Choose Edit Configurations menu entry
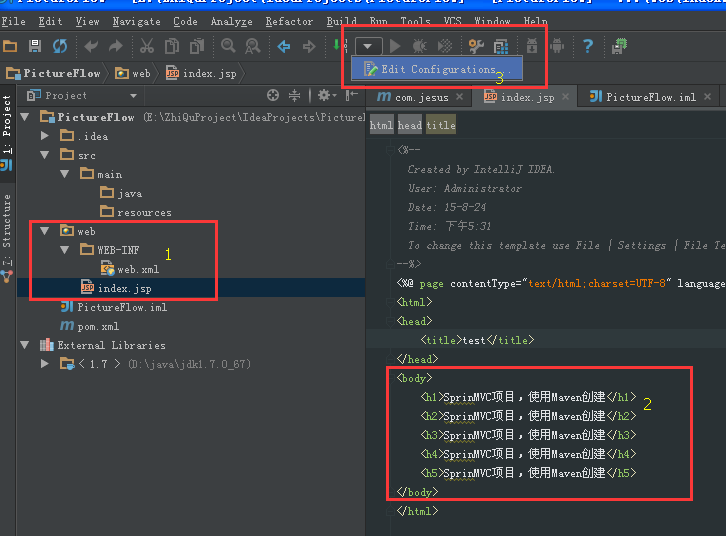 [437, 69]
